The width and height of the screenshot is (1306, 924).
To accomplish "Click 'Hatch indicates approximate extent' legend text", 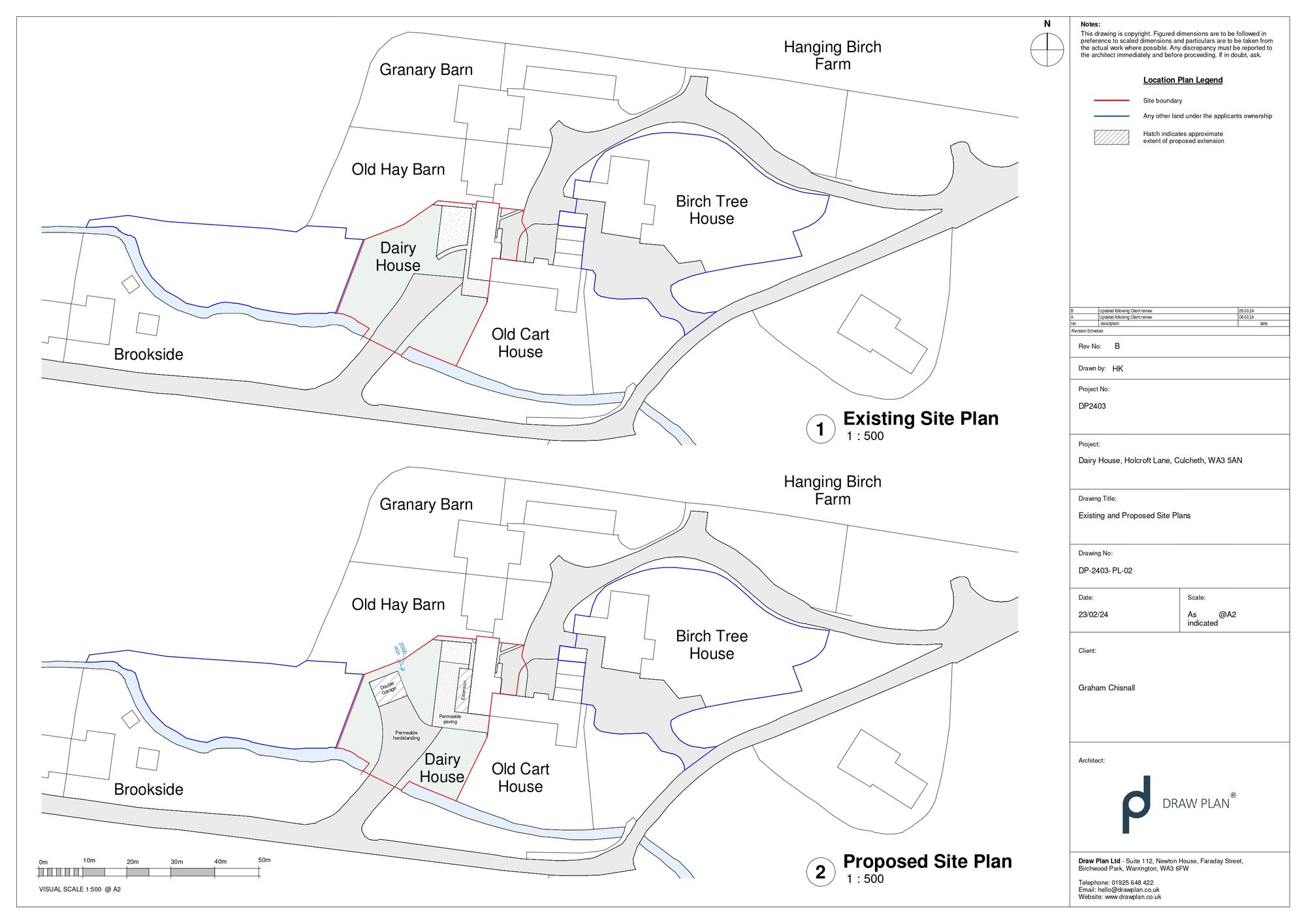I will tap(1183, 137).
